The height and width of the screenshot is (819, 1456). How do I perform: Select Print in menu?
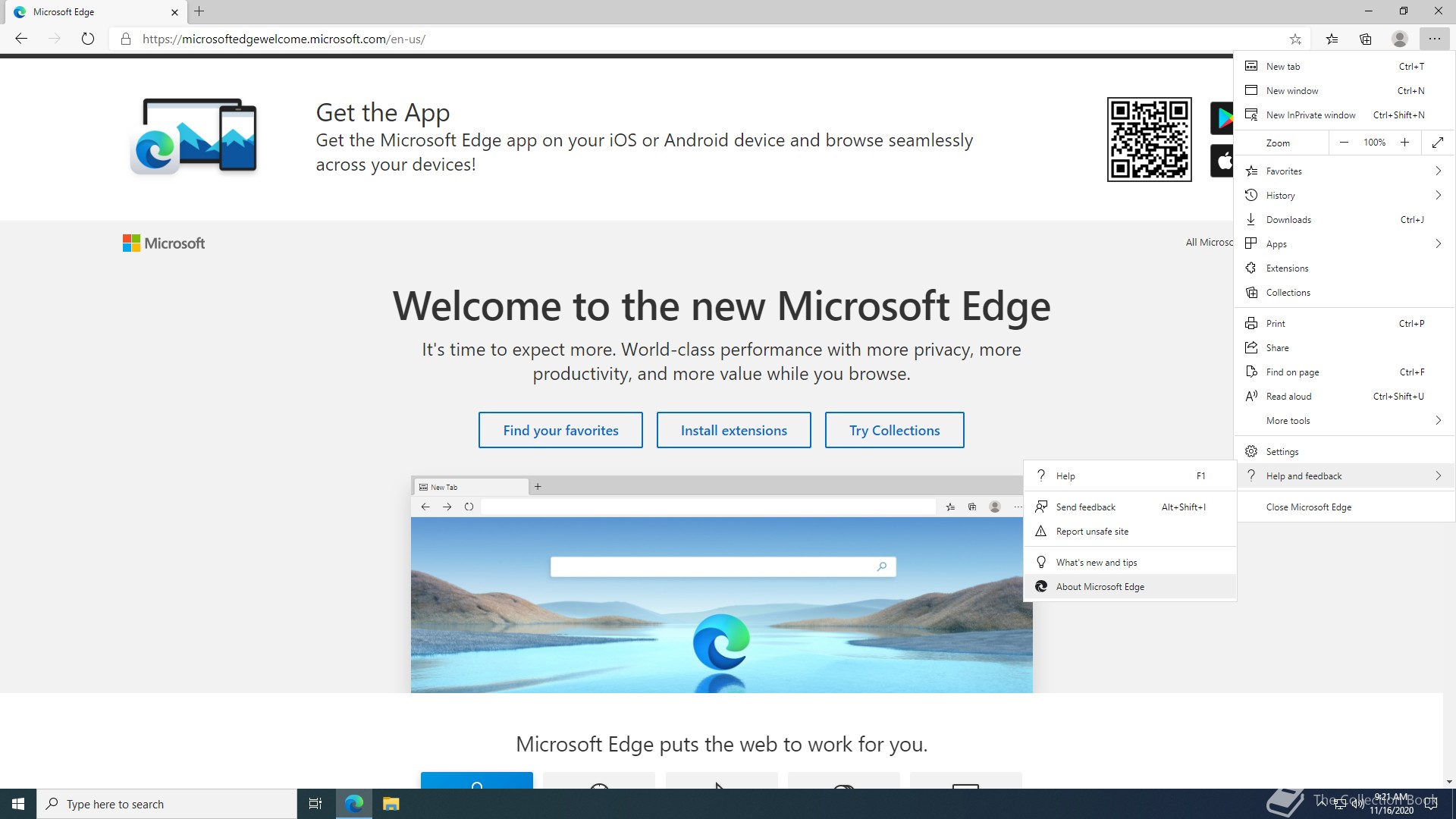point(1345,323)
